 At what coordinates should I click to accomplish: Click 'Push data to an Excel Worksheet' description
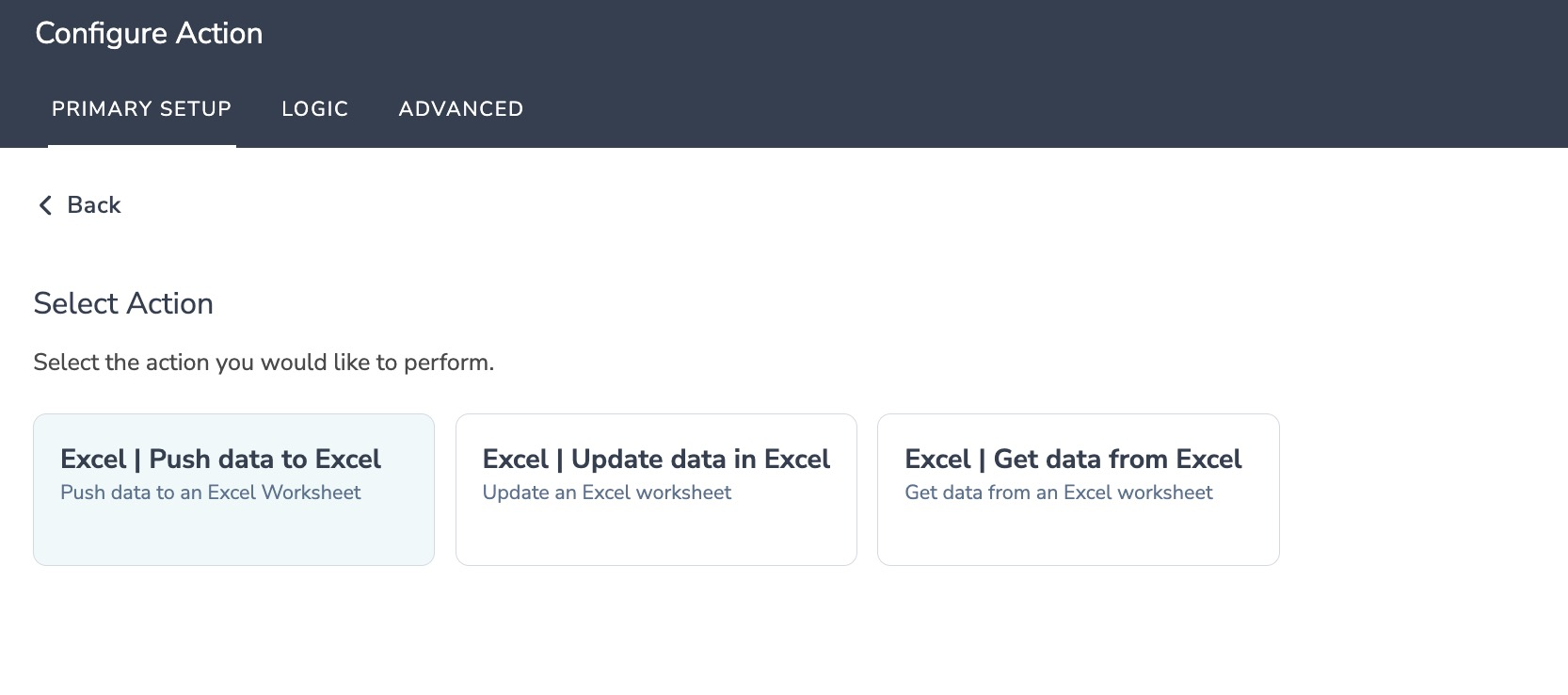(x=210, y=493)
